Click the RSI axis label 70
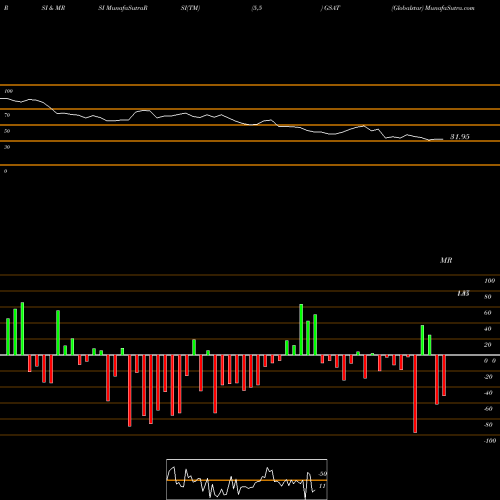 (x=7, y=115)
